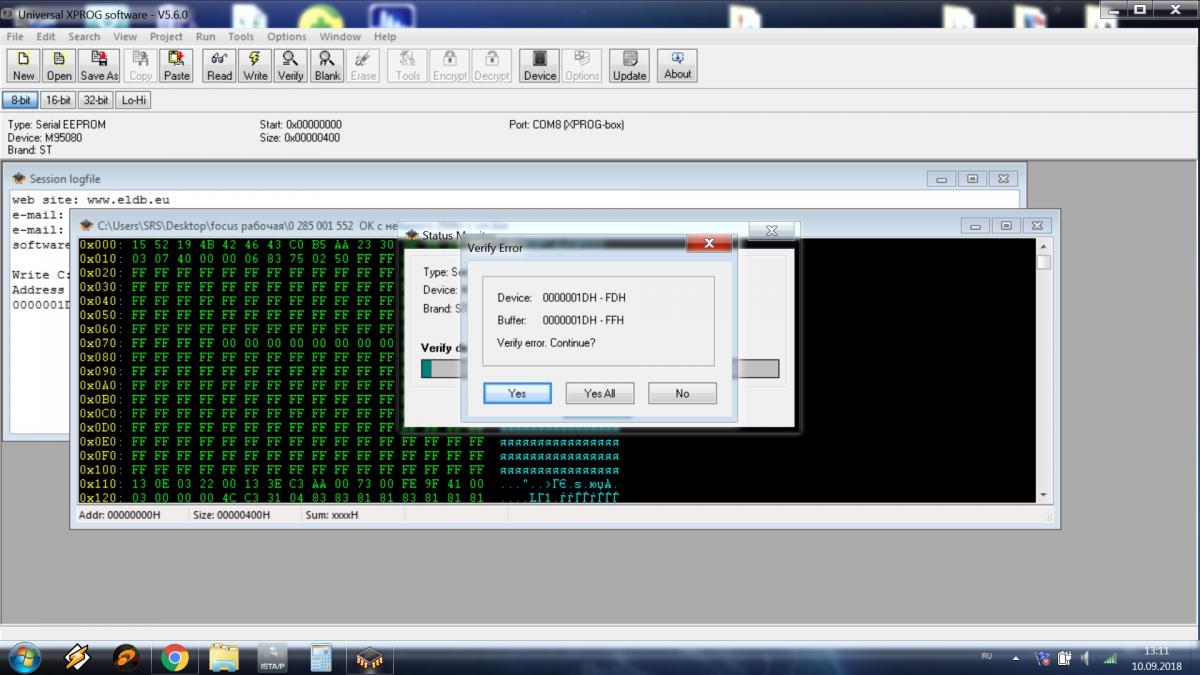This screenshot has height=675, width=1200.
Task: Click the Save As toolbar icon
Action: [x=99, y=66]
